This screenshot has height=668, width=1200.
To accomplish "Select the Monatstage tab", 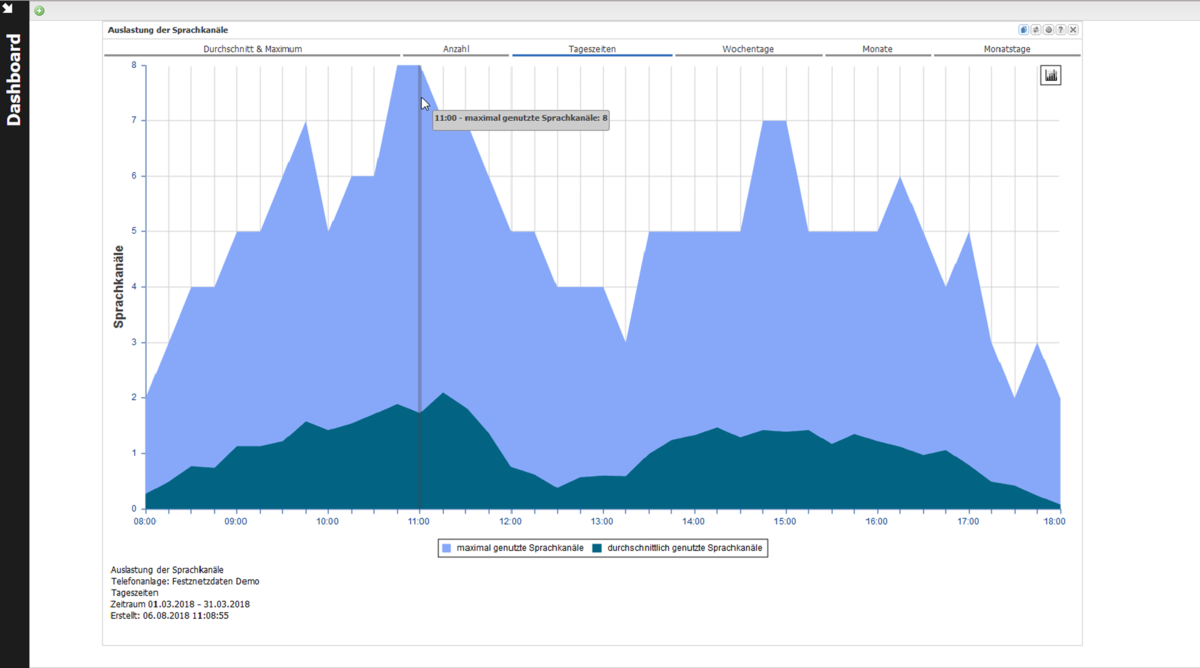I will point(1007,48).
